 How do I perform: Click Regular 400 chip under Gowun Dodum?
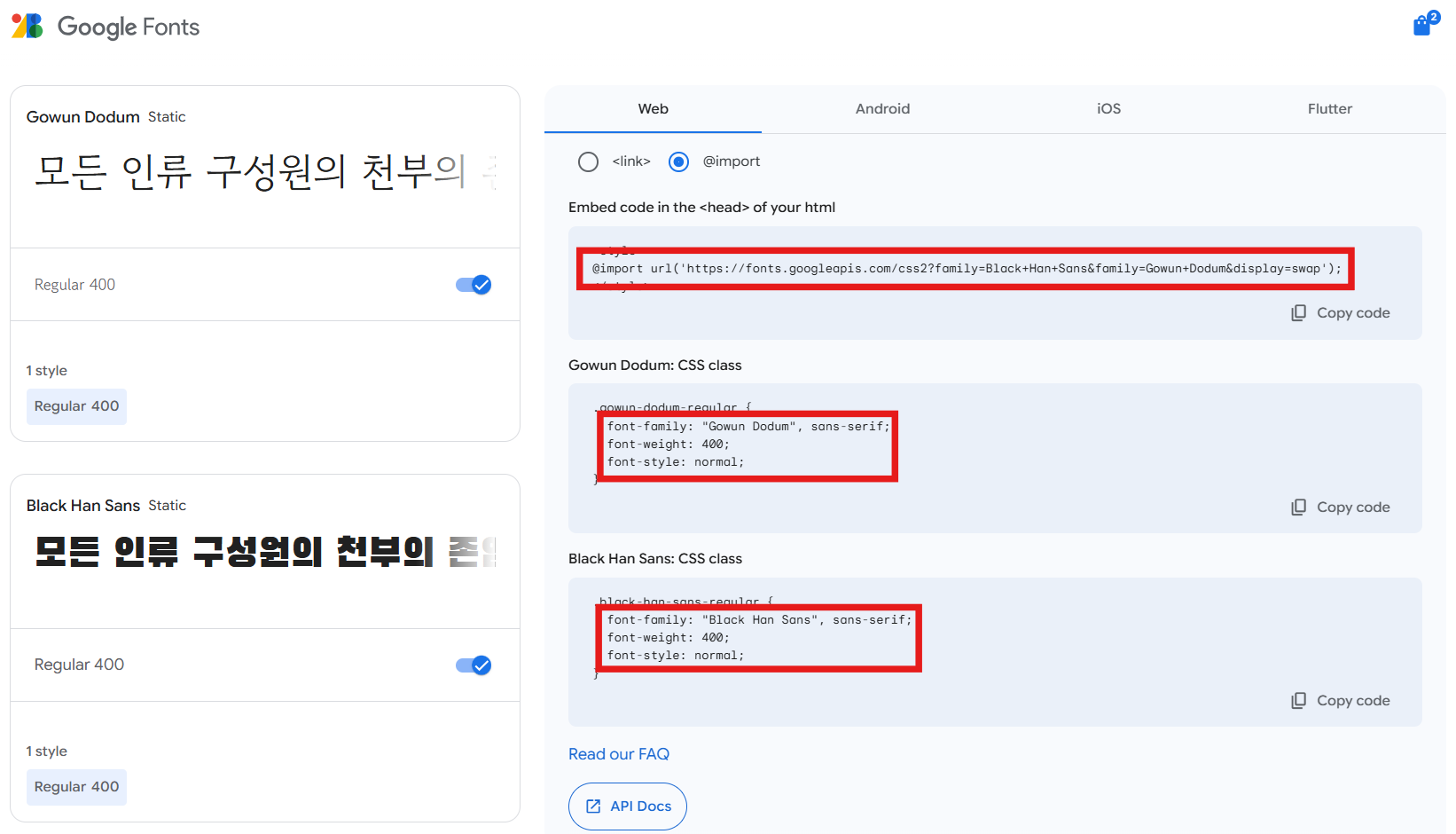pos(76,406)
